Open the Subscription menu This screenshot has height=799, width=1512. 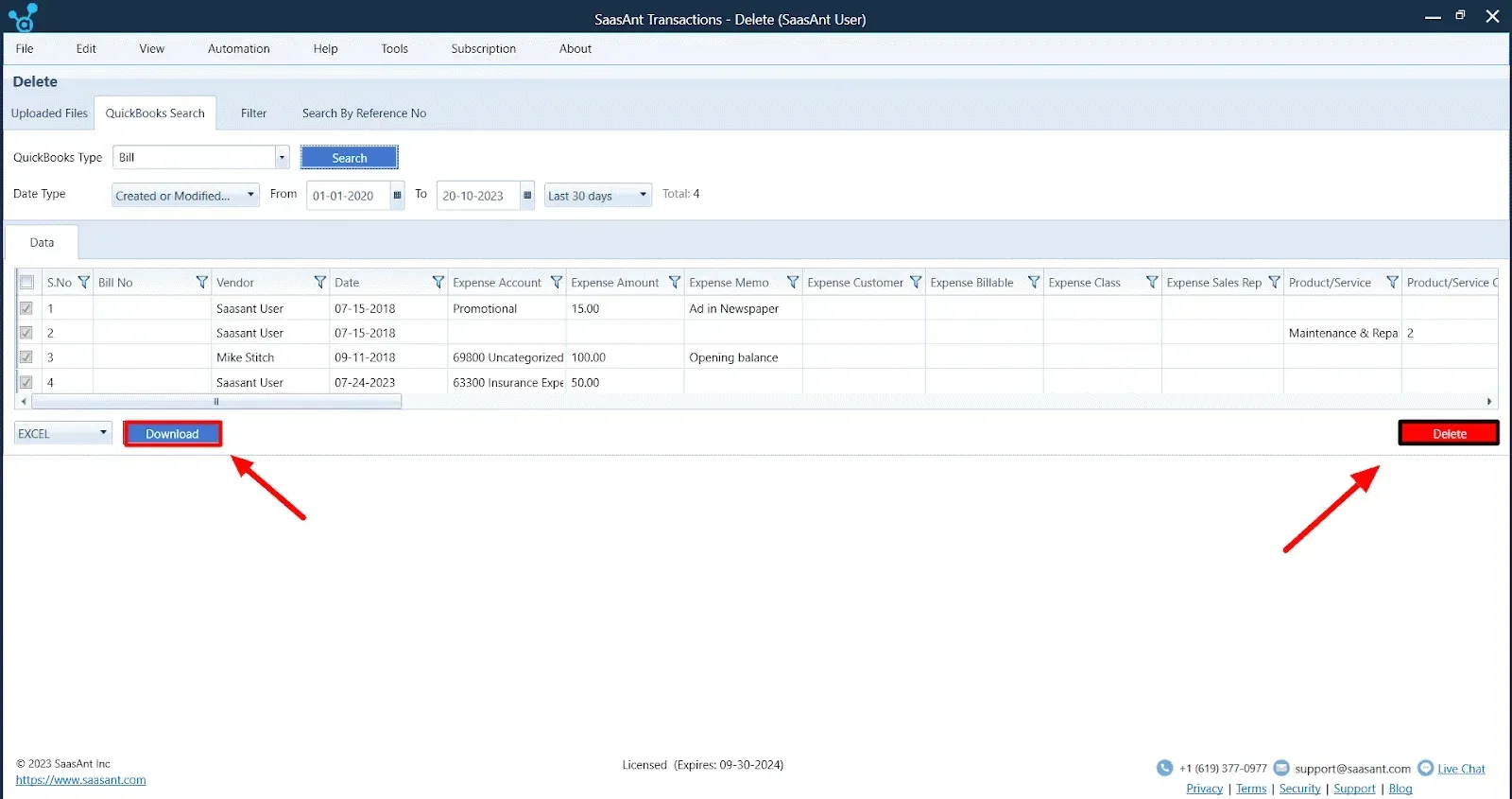(x=483, y=48)
